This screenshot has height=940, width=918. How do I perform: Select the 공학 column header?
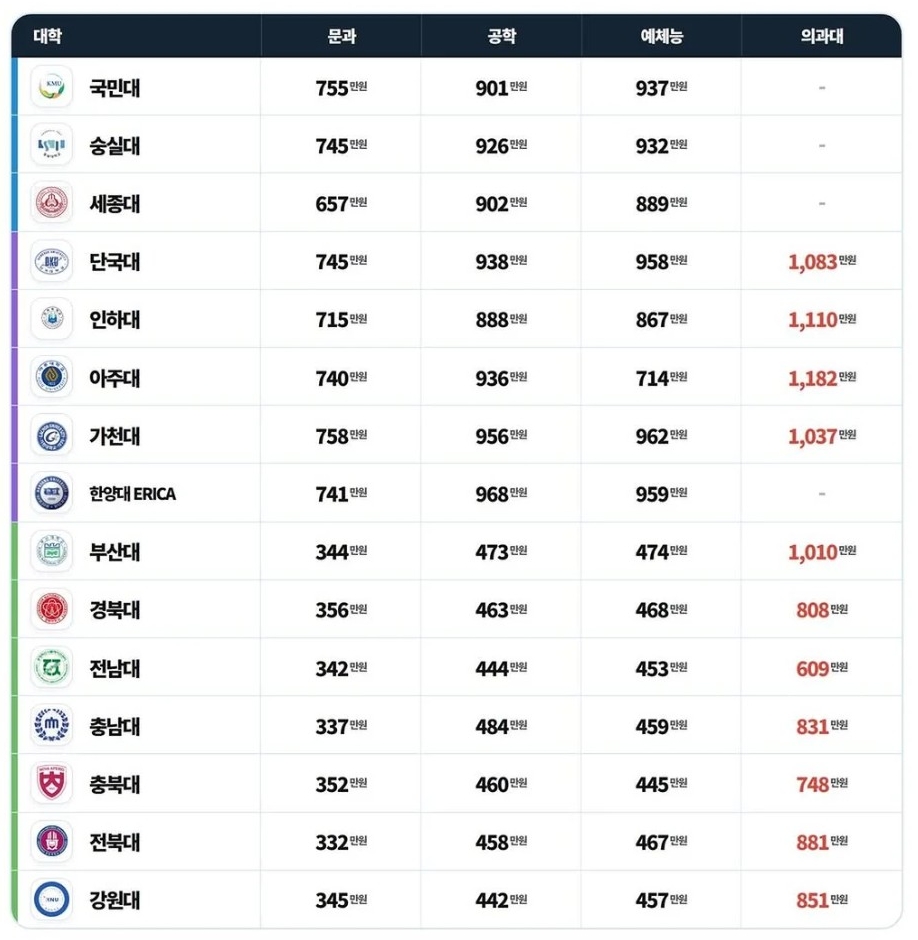coord(501,36)
